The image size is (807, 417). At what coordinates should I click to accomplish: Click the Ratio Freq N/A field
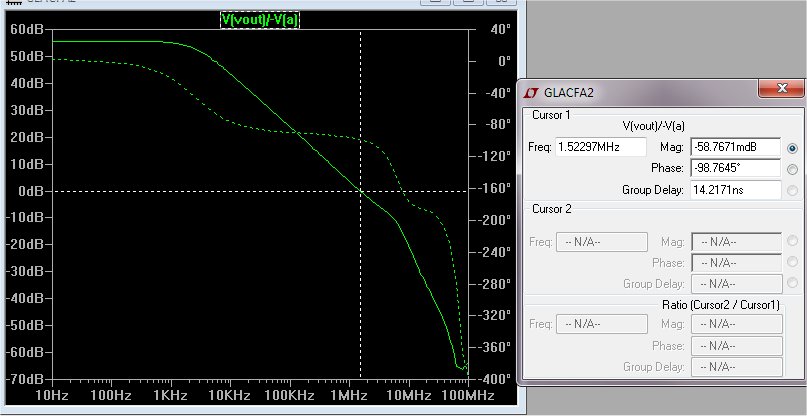[x=602, y=324]
